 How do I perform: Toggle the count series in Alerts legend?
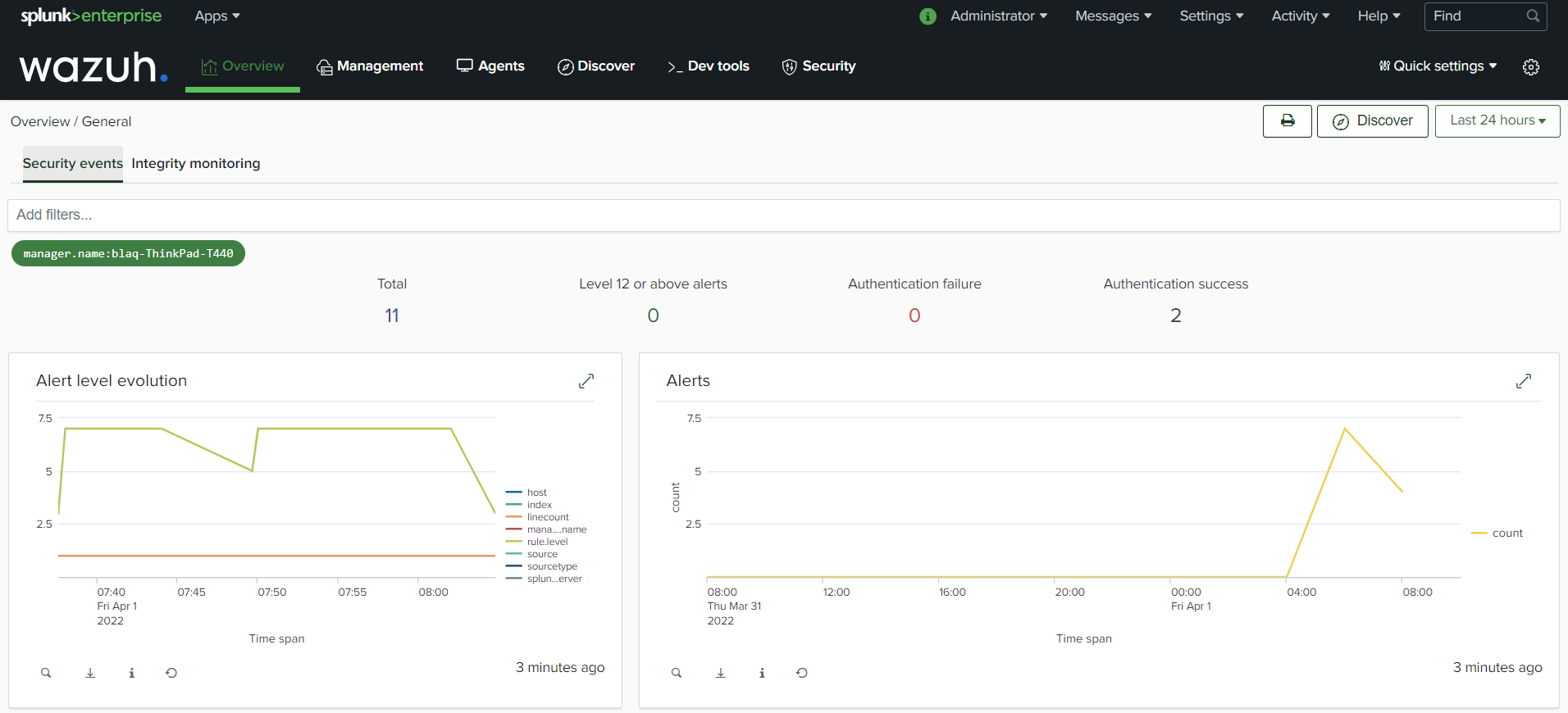(x=1497, y=534)
